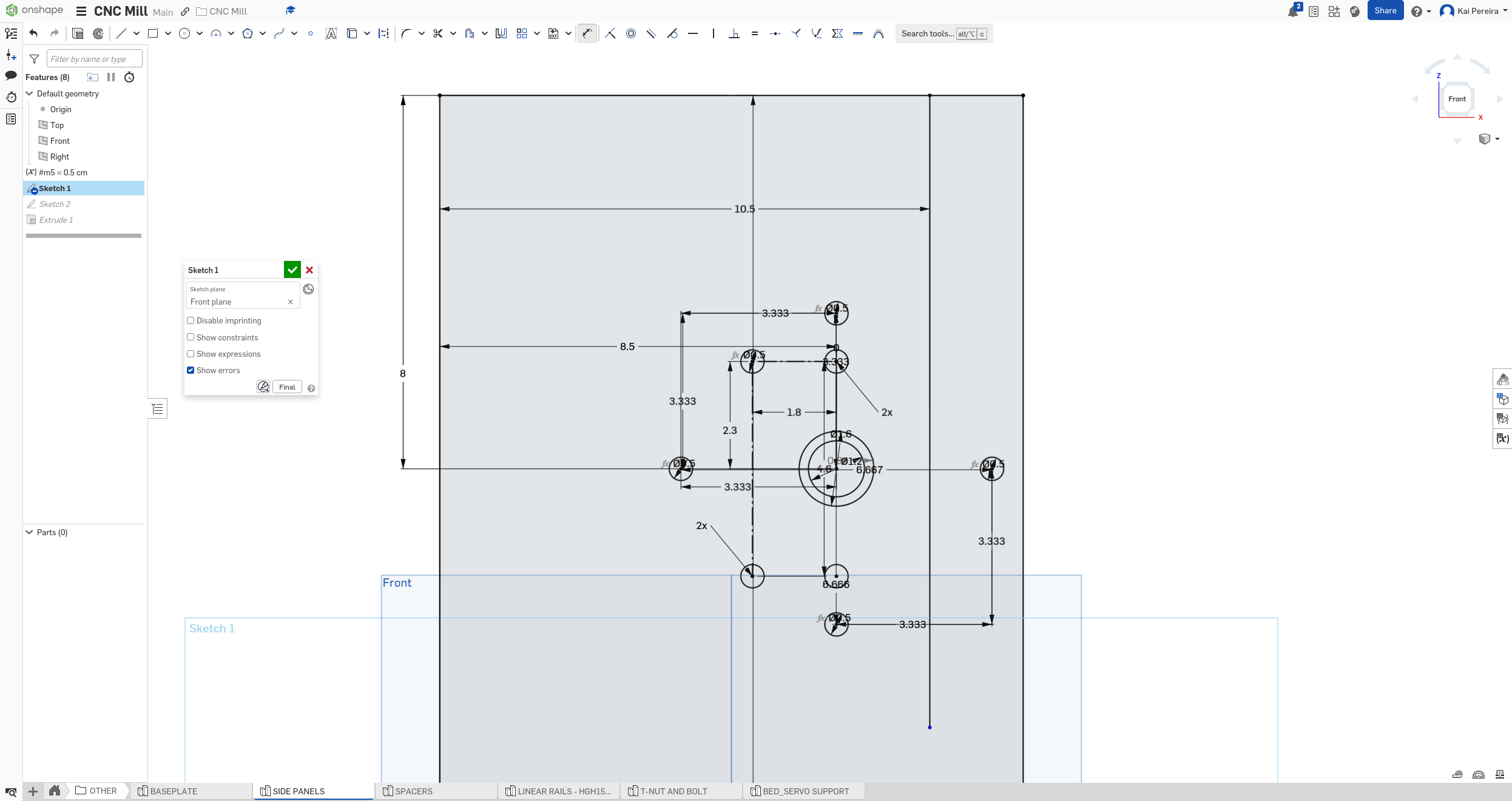The image size is (1512, 801).
Task: Click the Filter by name or type field
Action: 94,58
